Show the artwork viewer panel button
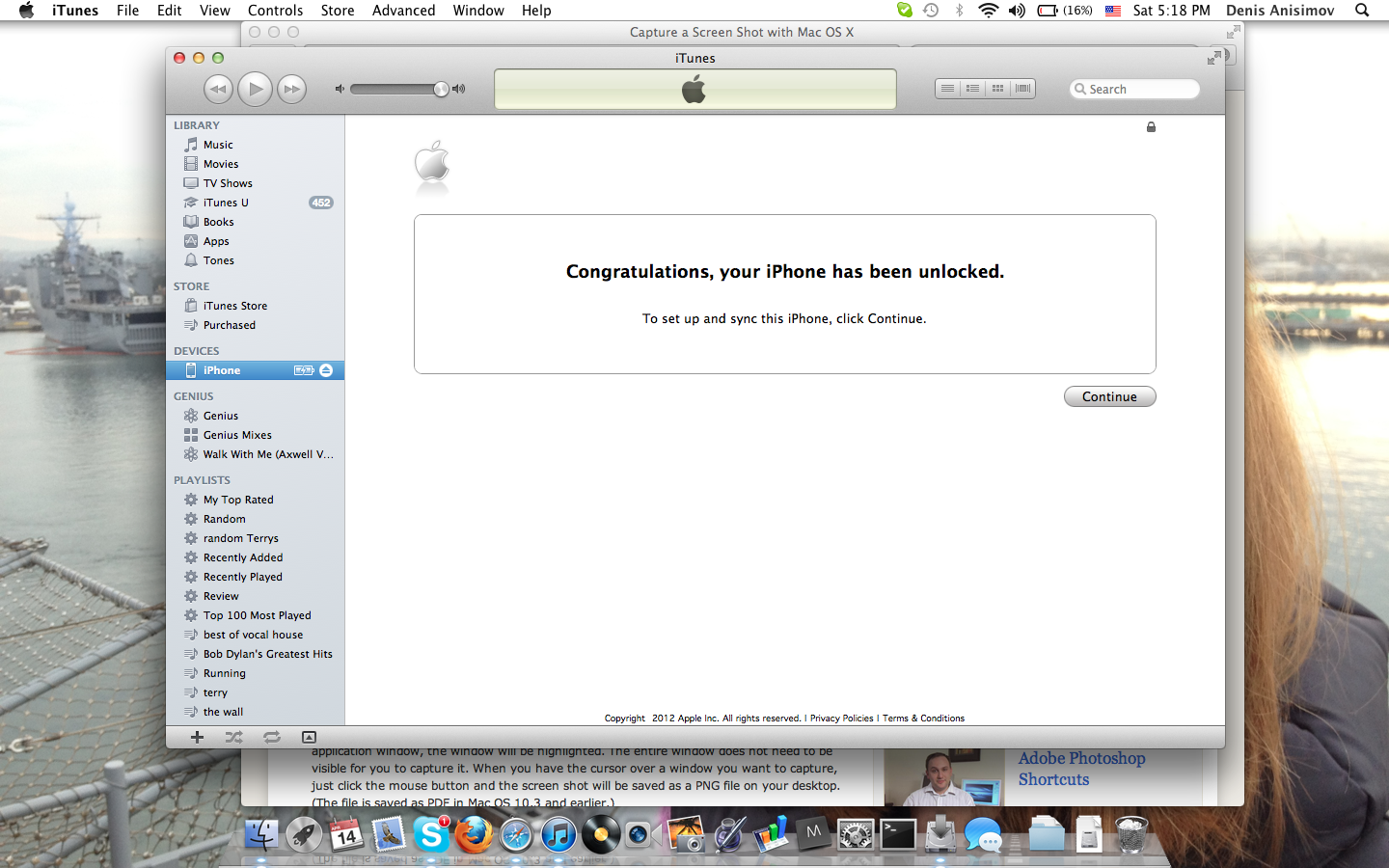 309,737
